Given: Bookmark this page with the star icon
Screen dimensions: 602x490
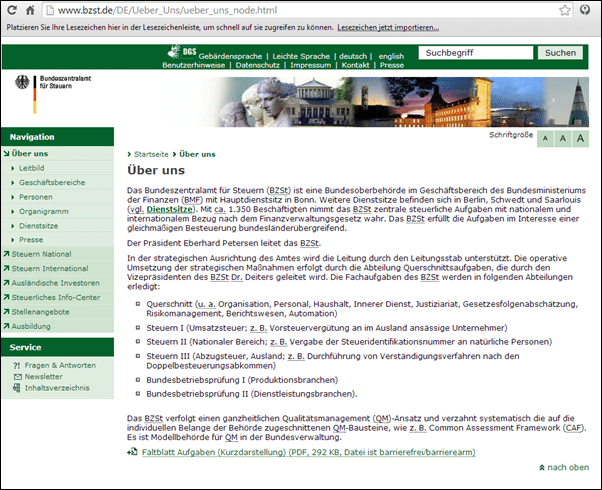Looking at the screenshot, I should click(x=564, y=10).
